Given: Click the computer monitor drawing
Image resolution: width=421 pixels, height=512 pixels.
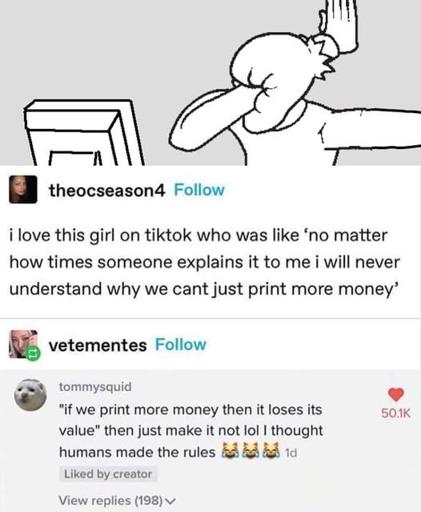Looking at the screenshot, I should tap(83, 133).
